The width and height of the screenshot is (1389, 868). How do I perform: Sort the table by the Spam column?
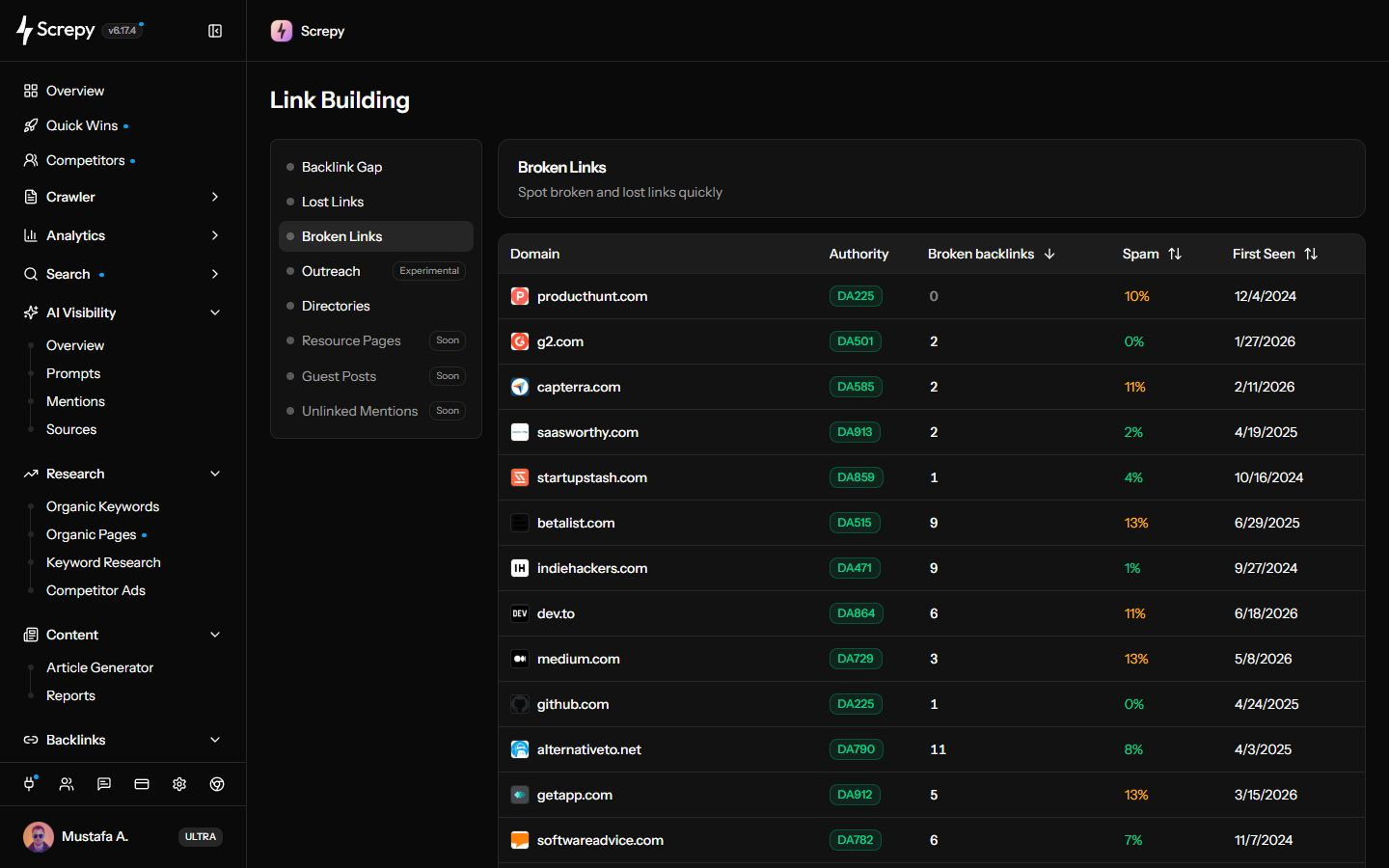click(1152, 254)
